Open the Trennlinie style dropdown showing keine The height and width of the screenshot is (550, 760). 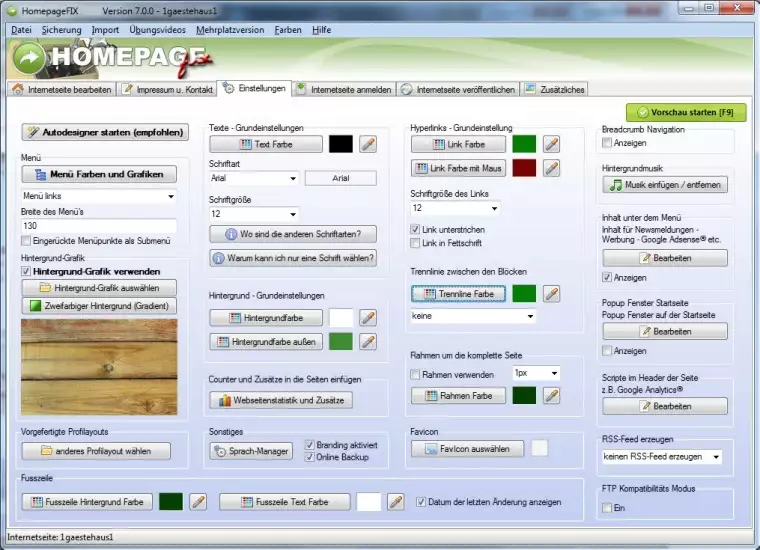point(473,316)
